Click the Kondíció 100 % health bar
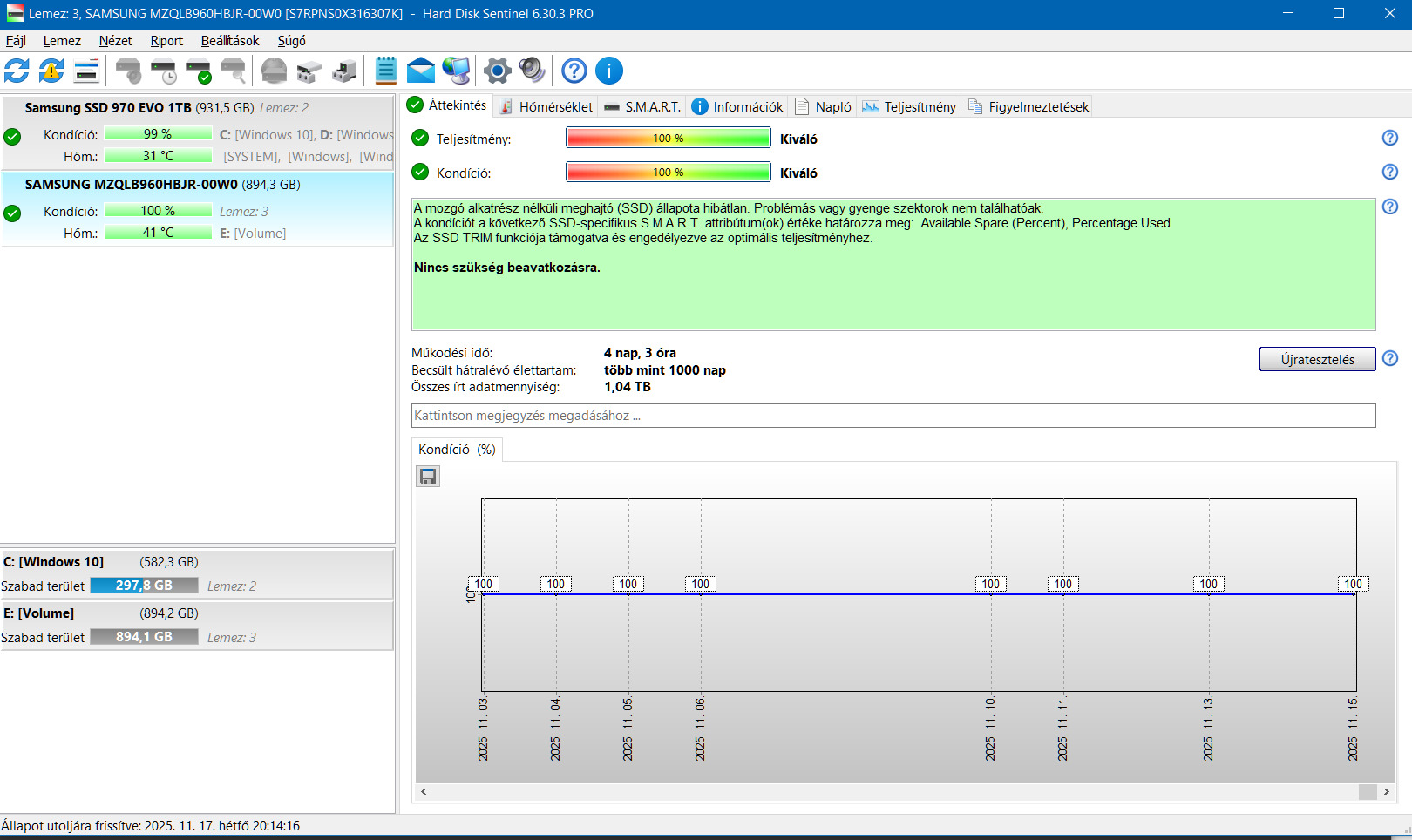Viewport: 1412px width, 840px height. click(x=669, y=173)
